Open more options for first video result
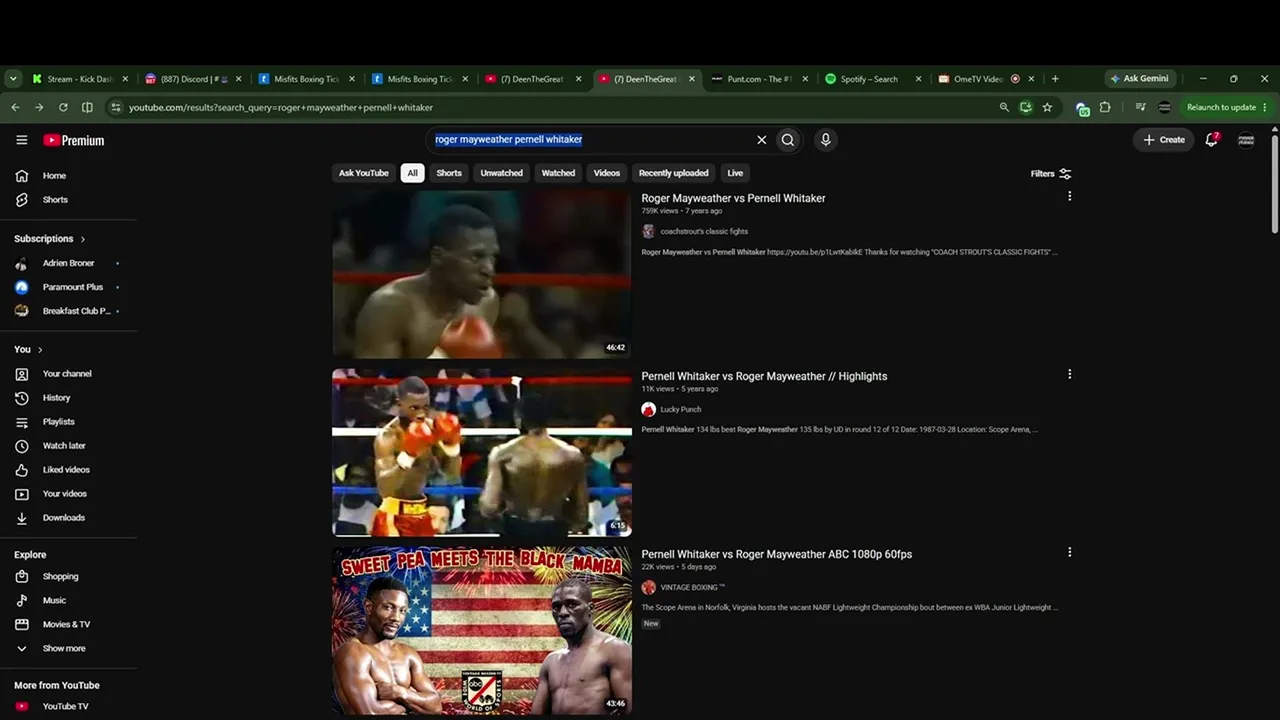The width and height of the screenshot is (1280, 720). [x=1069, y=197]
